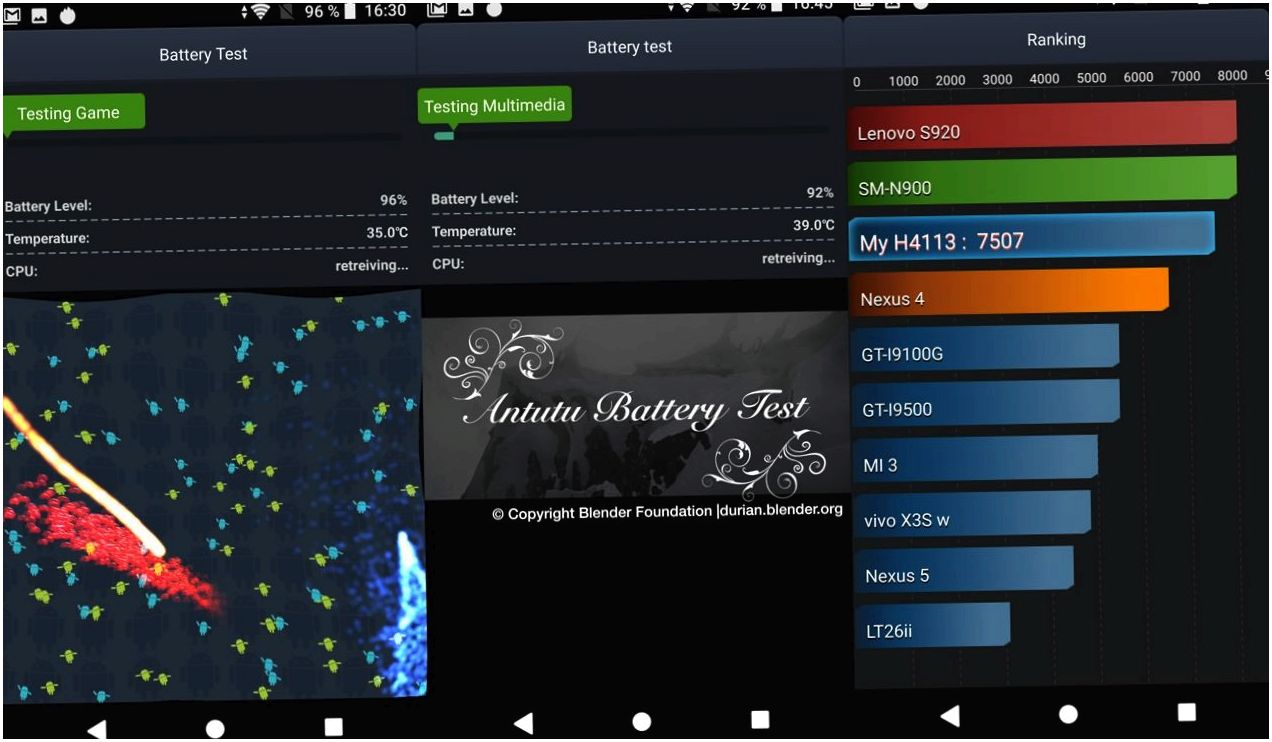This screenshot has width=1272, height=742.
Task: Select the orange Nexus 4 ranking bar
Action: [x=1009, y=293]
